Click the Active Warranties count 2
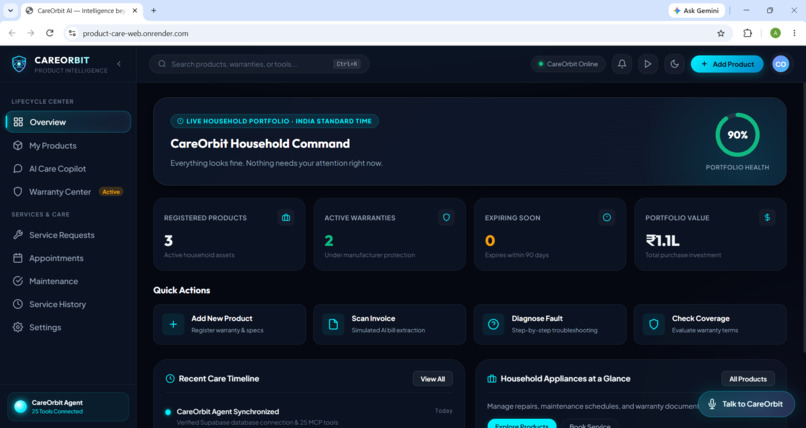This screenshot has height=428, width=806. pos(329,240)
